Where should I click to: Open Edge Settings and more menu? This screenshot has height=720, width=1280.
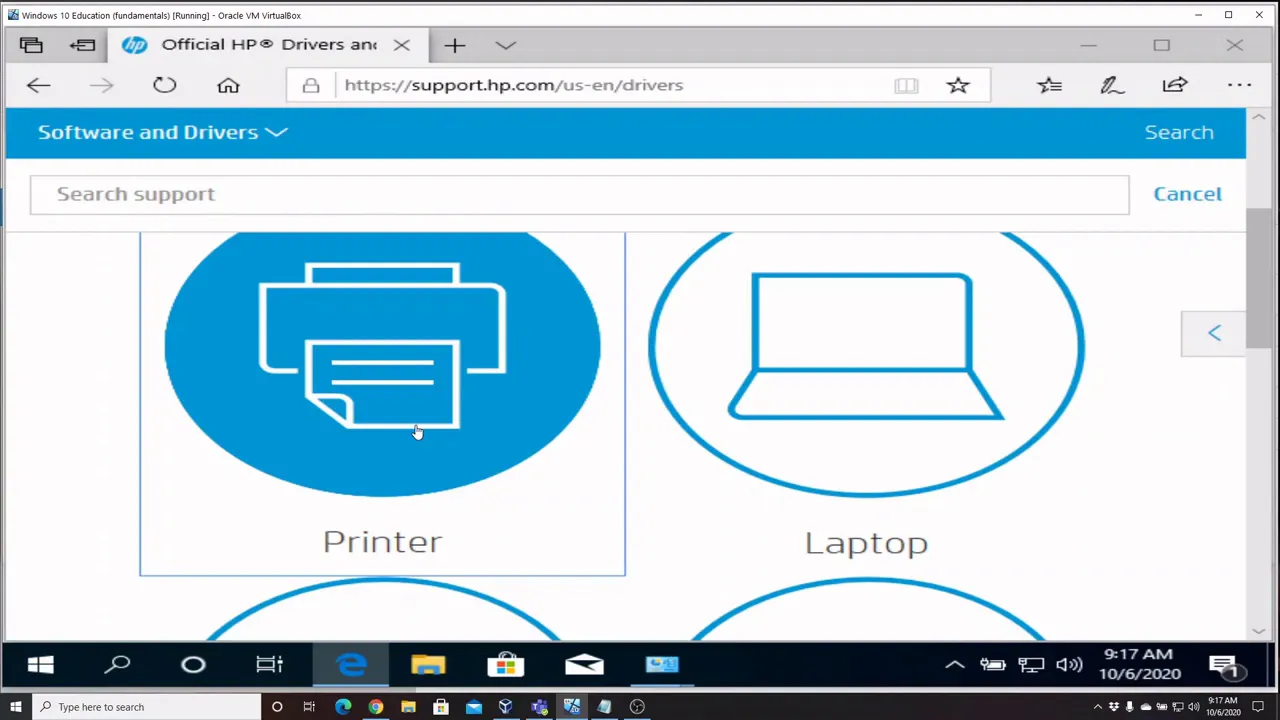click(1239, 85)
